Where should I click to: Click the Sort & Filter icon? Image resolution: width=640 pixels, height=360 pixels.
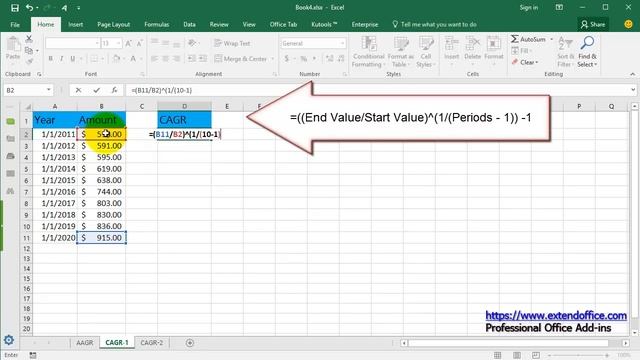coord(565,43)
